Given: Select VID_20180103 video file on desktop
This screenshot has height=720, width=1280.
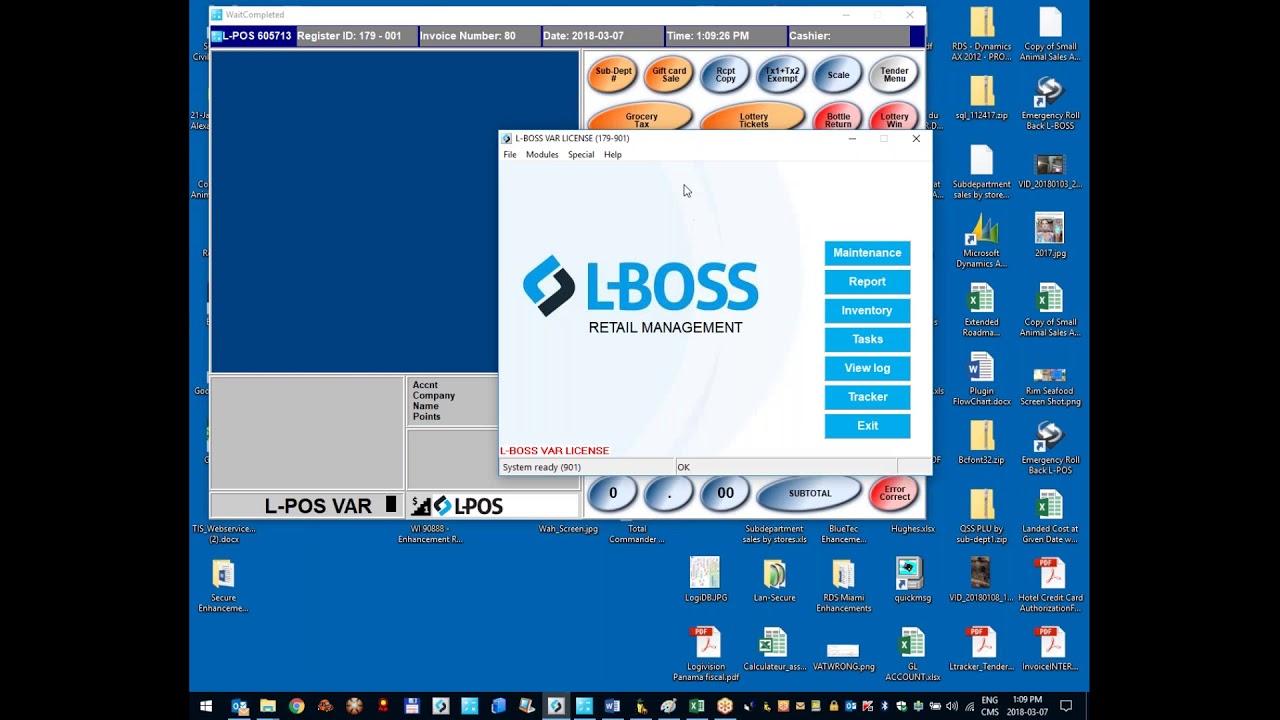Looking at the screenshot, I should [1049, 172].
